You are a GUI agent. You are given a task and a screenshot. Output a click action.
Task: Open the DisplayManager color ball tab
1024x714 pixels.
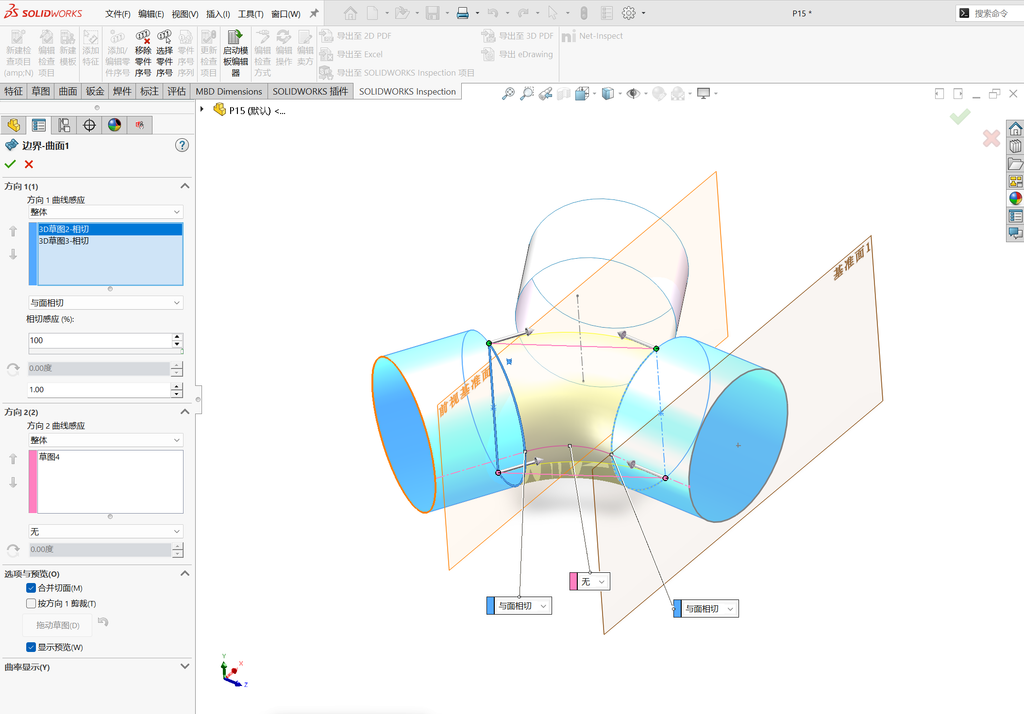[114, 125]
